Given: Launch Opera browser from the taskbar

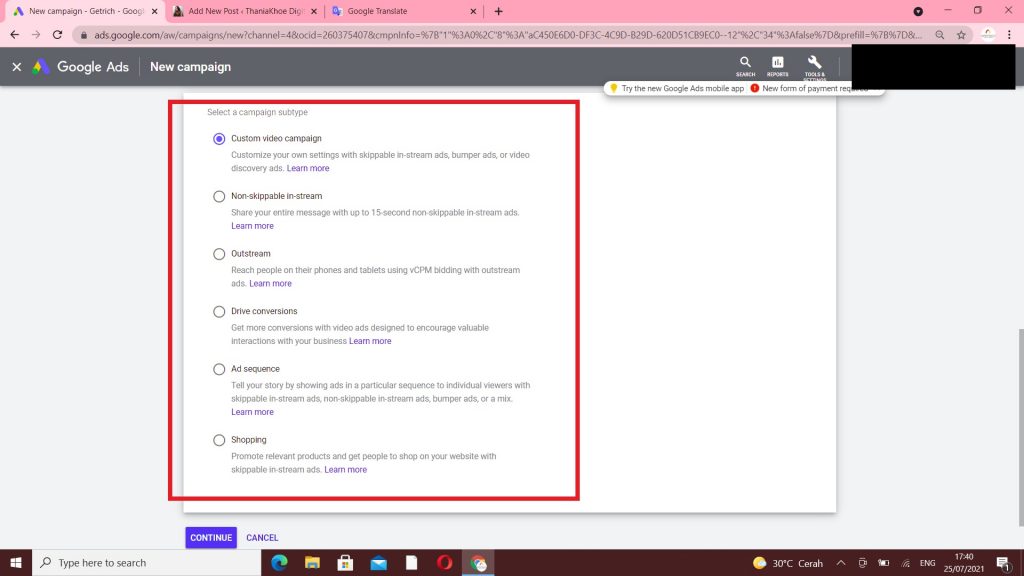Looking at the screenshot, I should (444, 563).
